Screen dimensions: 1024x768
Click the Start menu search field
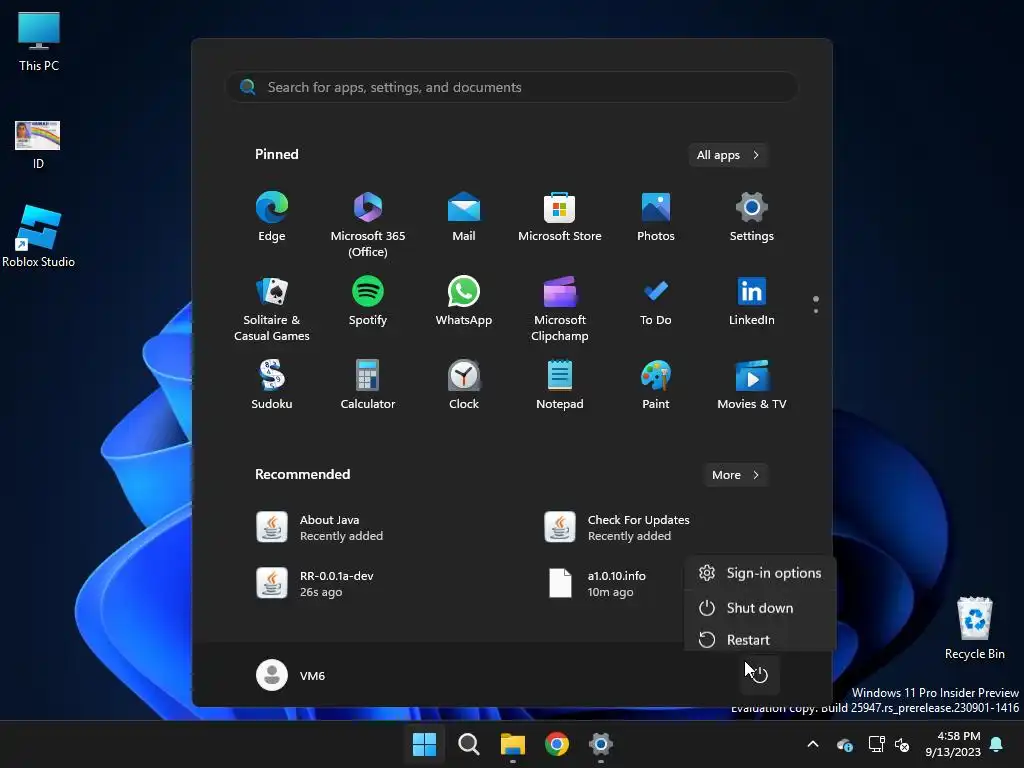512,87
